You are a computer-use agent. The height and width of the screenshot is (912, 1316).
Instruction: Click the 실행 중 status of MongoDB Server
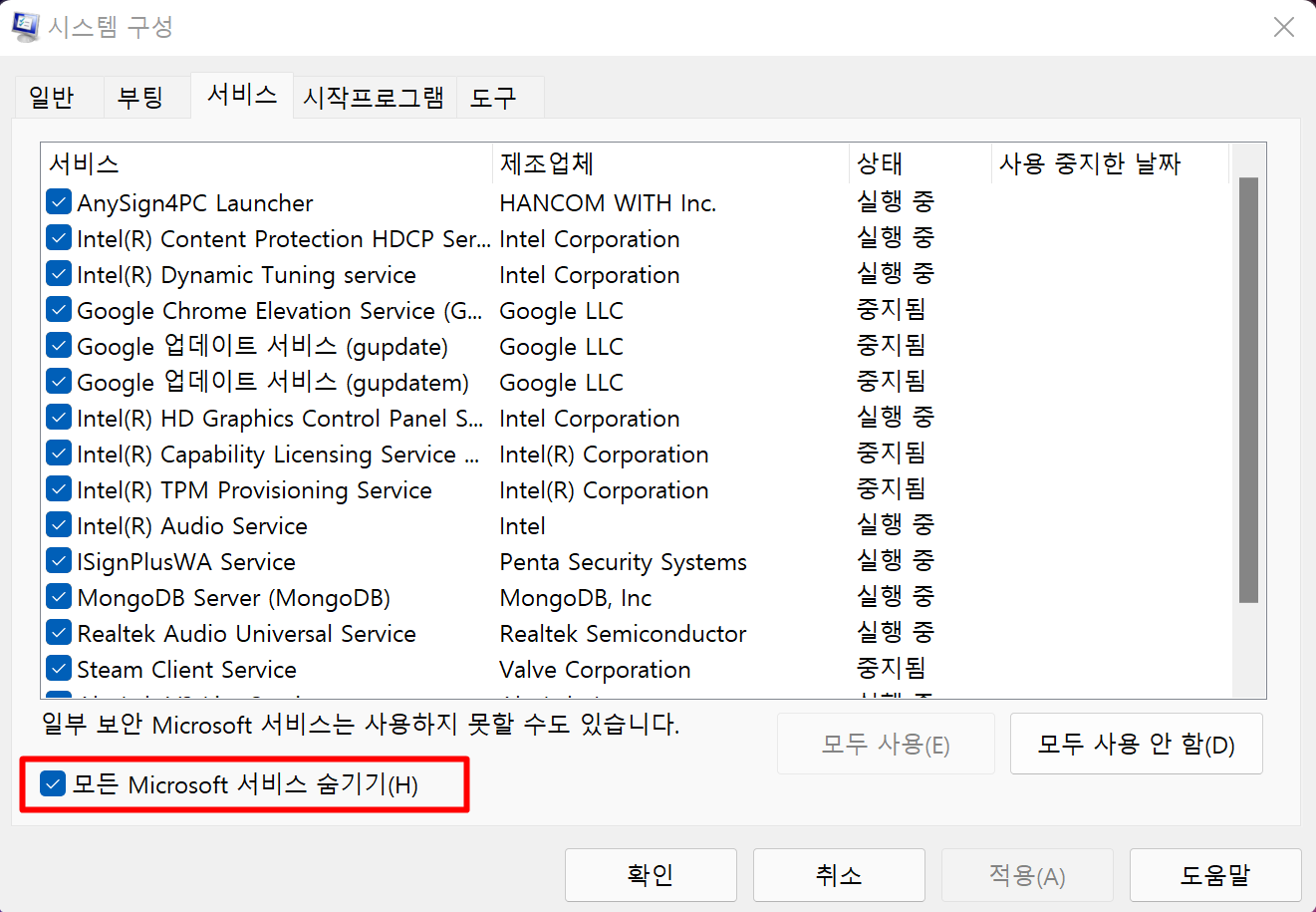pos(896,596)
